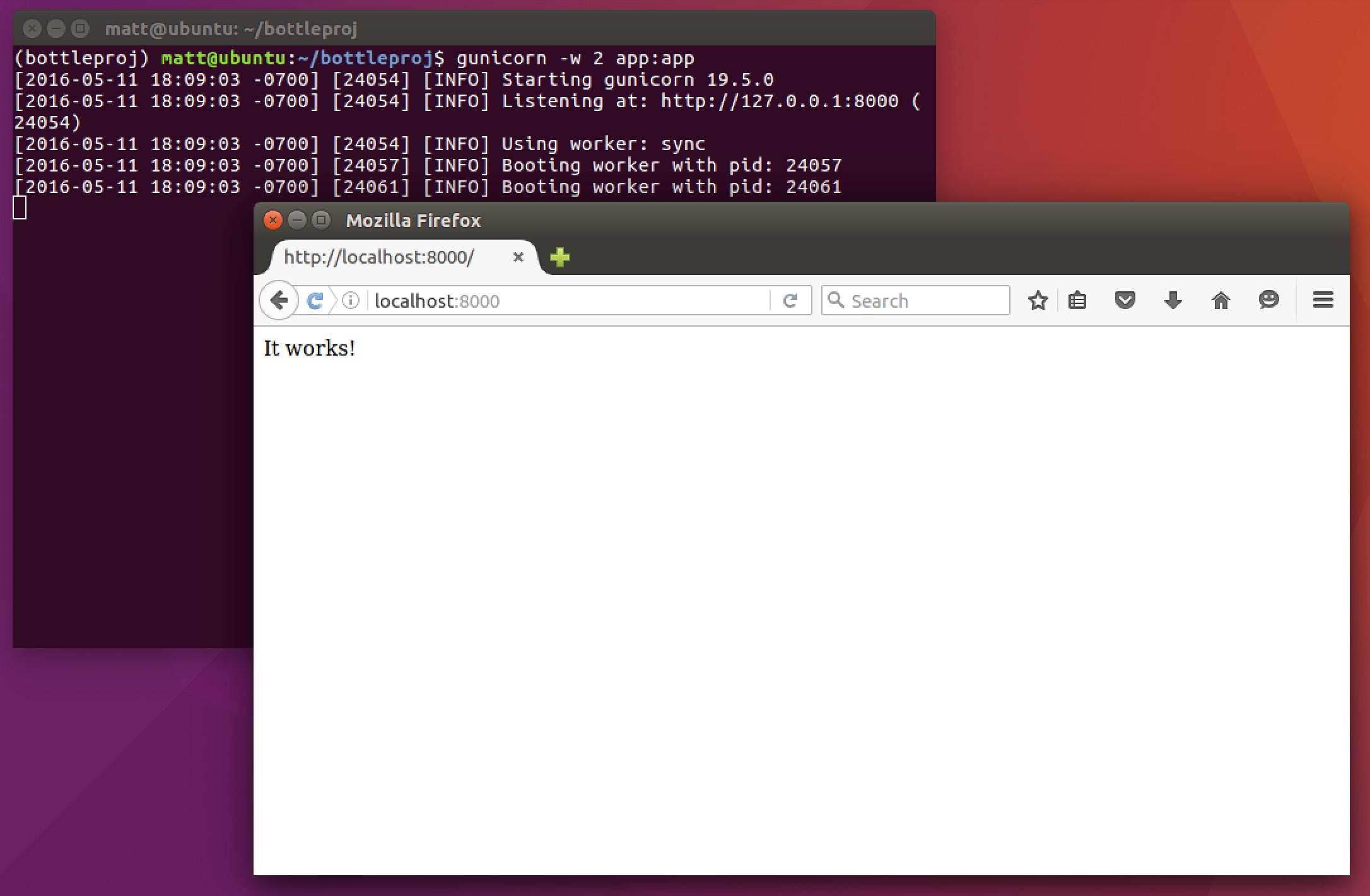
Task: Click the magnifier icon in the Search box
Action: click(836, 300)
